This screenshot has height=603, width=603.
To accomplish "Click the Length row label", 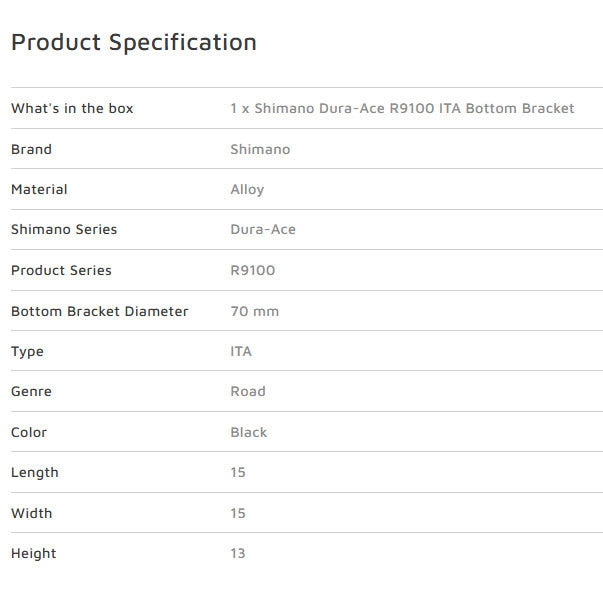I will click(x=35, y=472).
